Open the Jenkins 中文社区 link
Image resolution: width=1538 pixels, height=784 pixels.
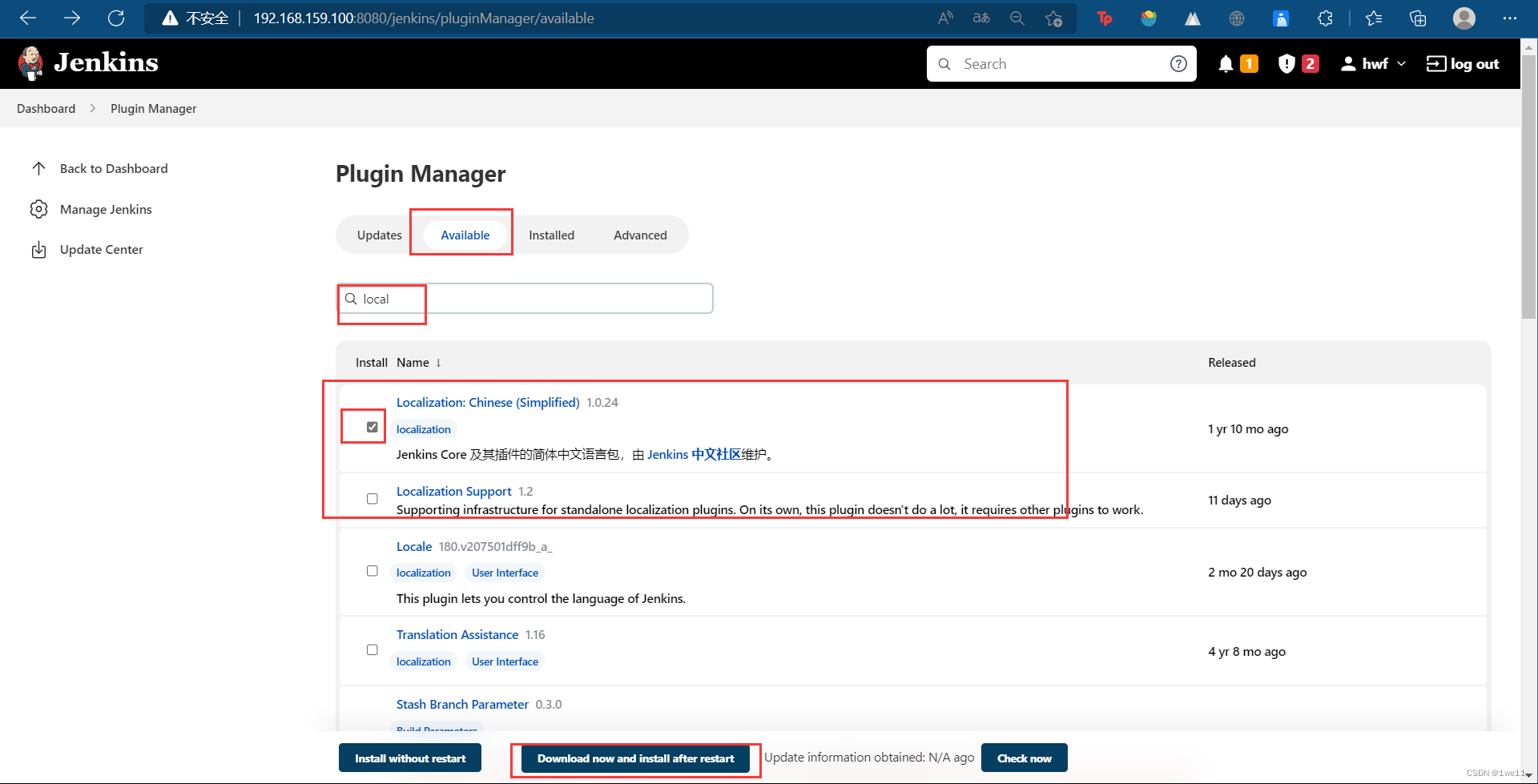coord(694,454)
